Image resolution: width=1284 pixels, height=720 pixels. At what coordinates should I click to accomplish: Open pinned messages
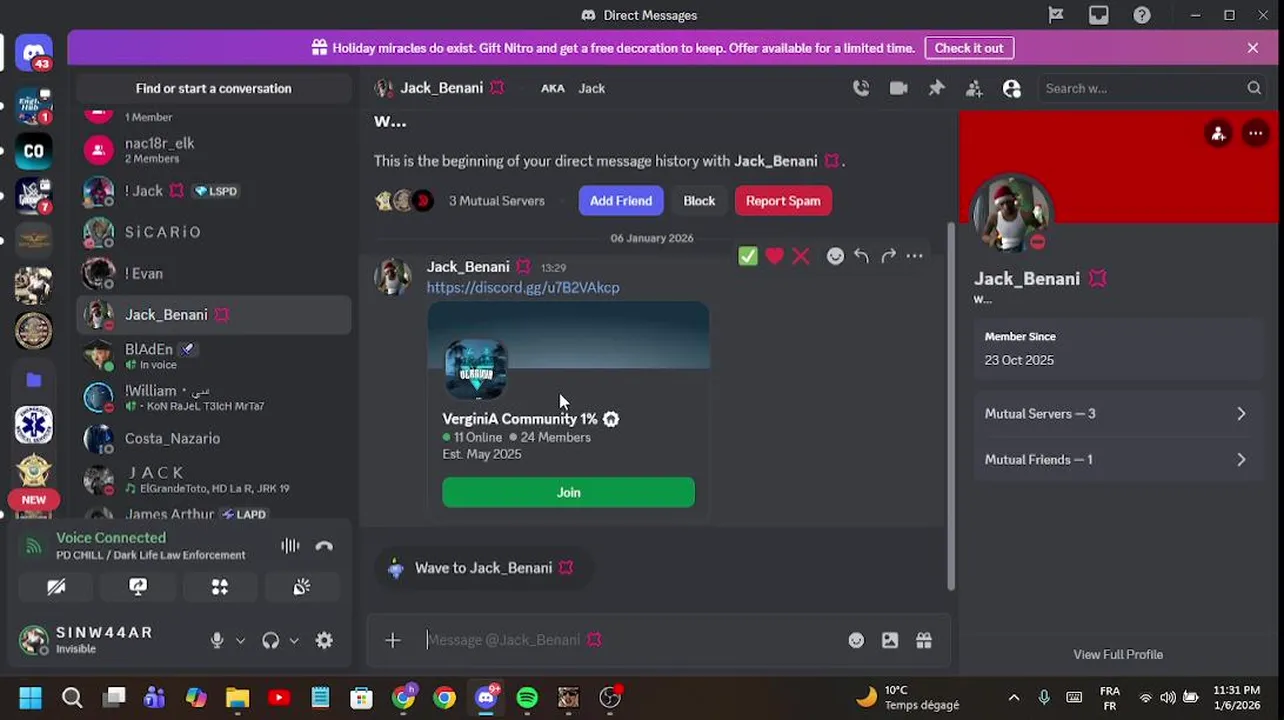coord(936,88)
